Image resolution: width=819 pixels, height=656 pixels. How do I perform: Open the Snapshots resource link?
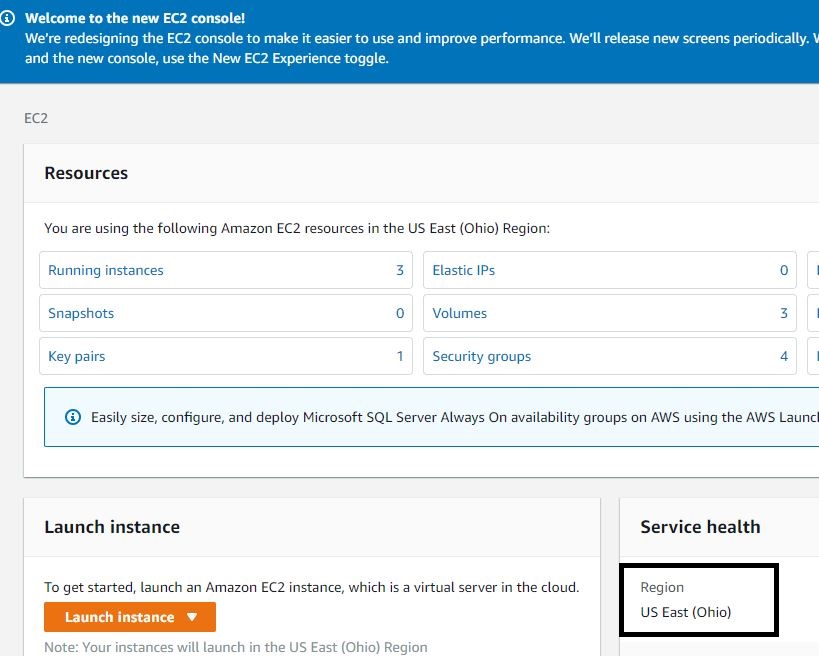81,313
